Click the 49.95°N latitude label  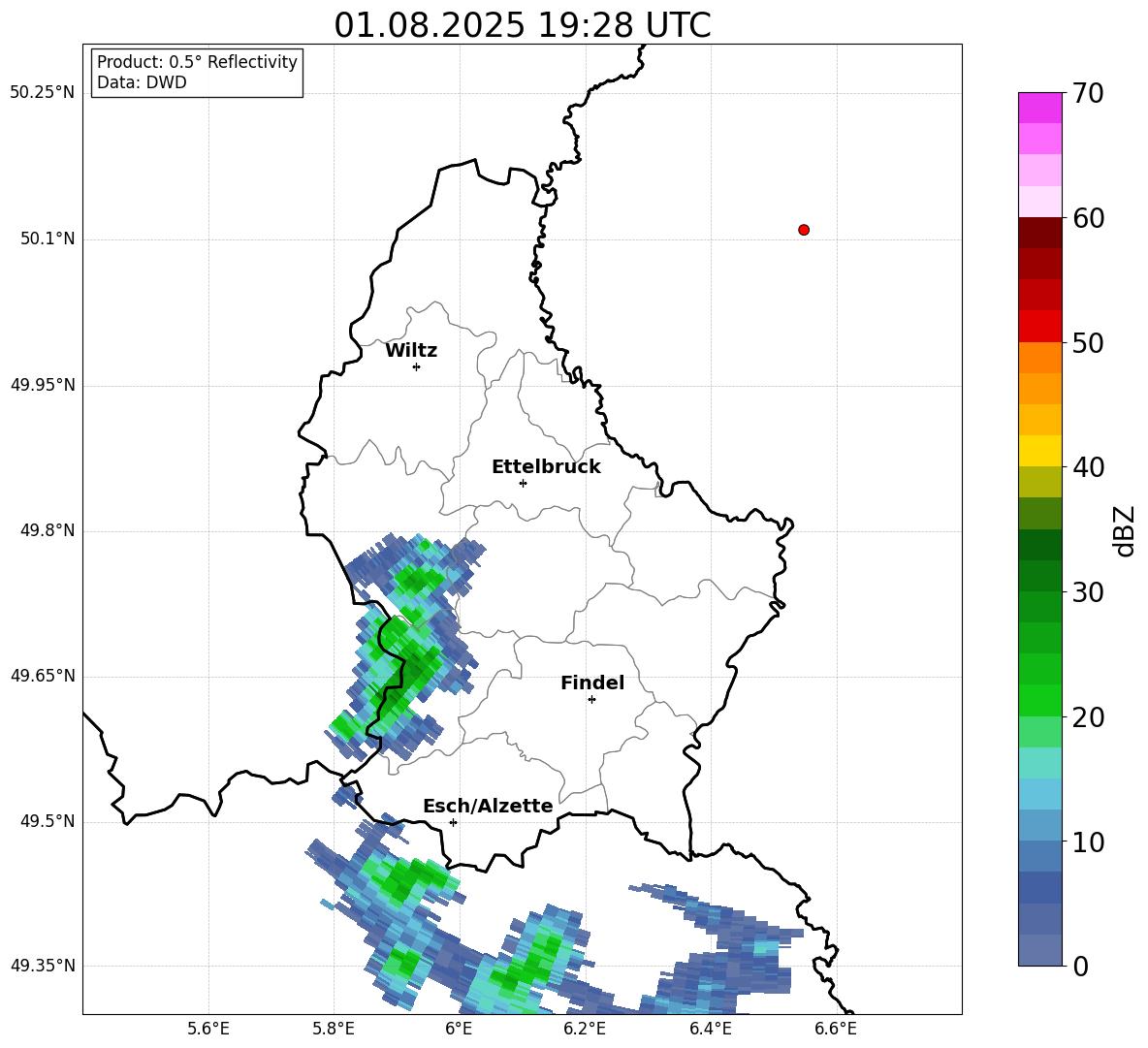pyautogui.click(x=43, y=385)
